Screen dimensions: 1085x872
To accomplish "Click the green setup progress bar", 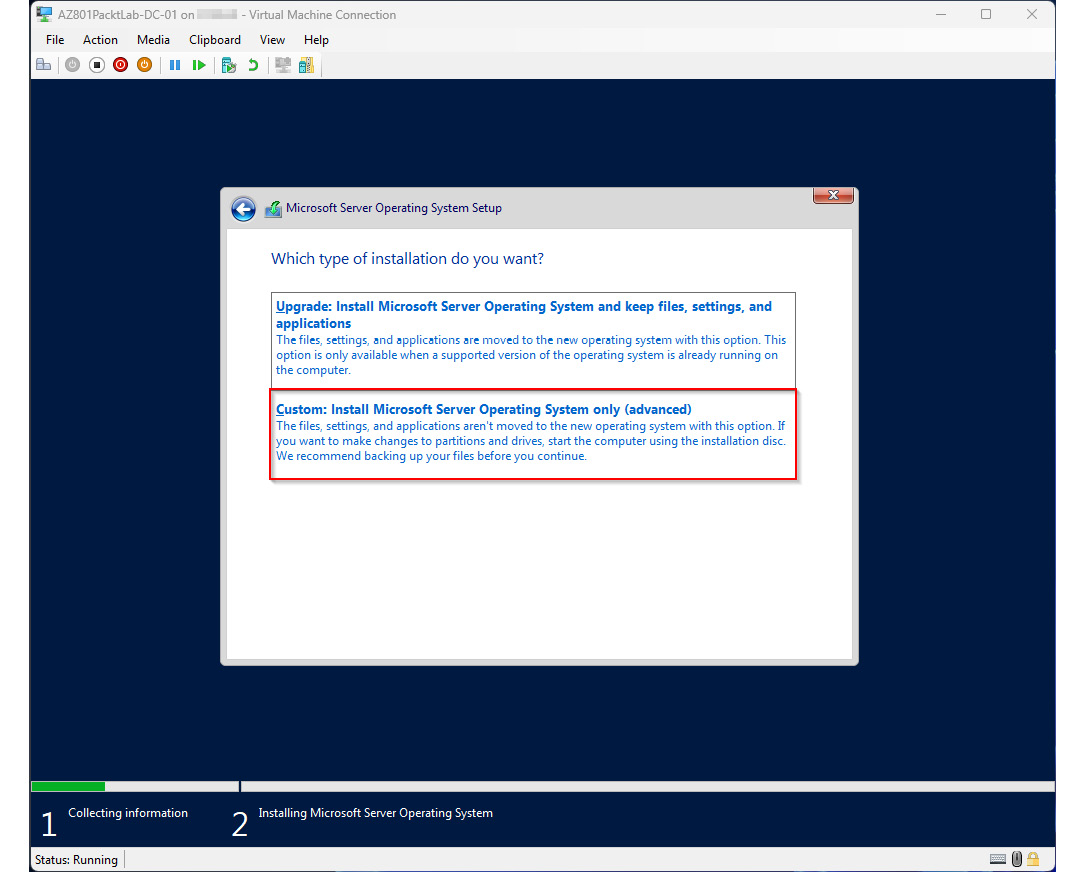I will click(x=68, y=786).
